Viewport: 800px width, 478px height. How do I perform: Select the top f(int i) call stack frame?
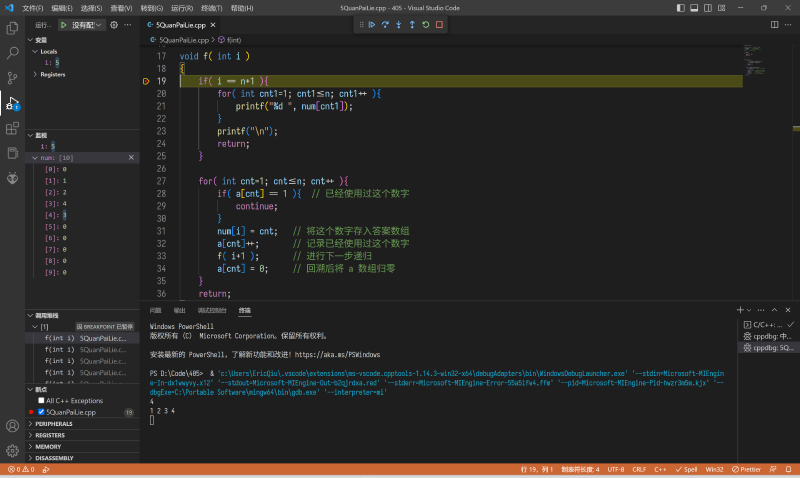point(82,338)
